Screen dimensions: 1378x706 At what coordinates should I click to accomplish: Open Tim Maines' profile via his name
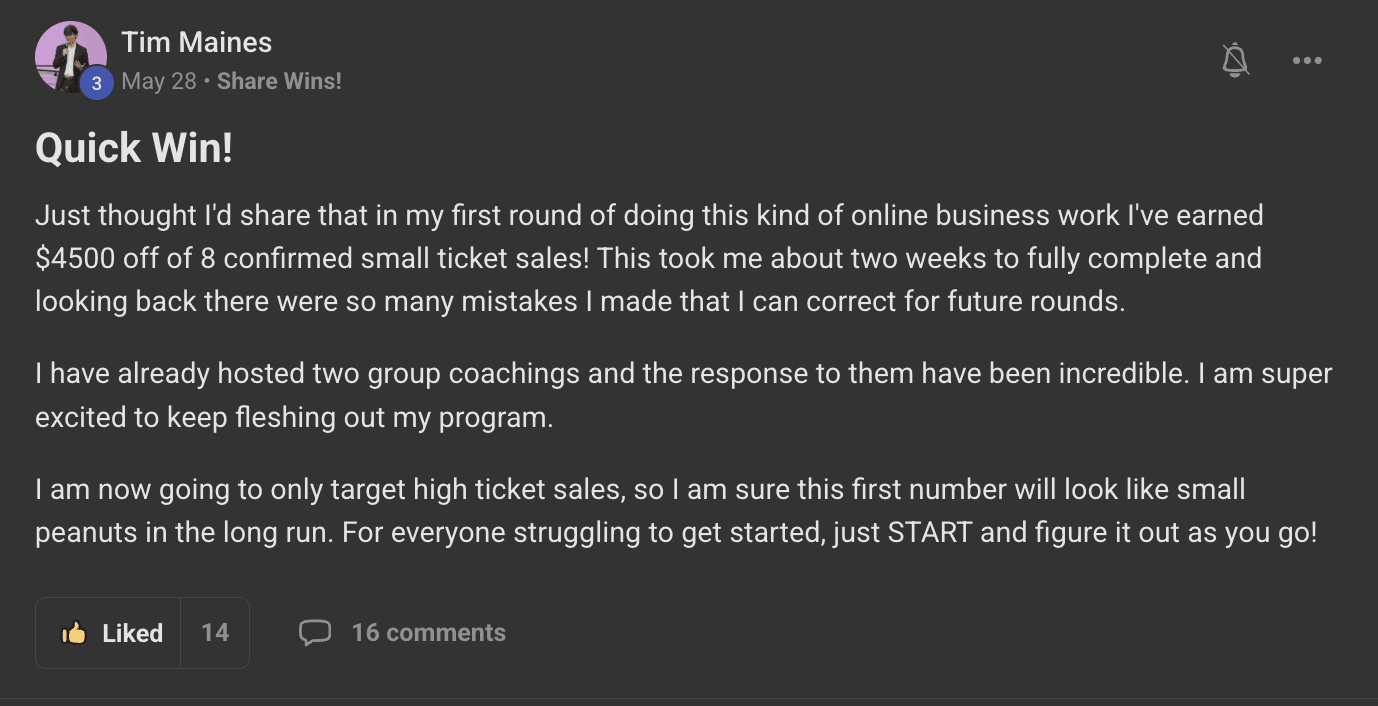pyautogui.click(x=196, y=42)
